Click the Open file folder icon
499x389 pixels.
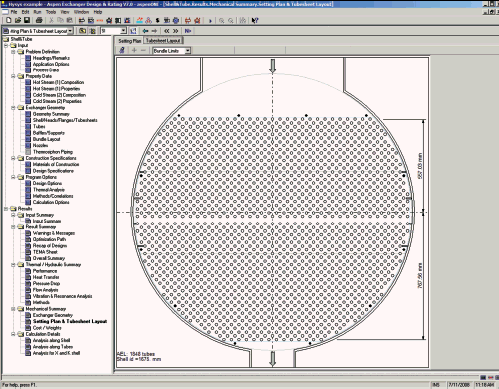[x=18, y=20]
